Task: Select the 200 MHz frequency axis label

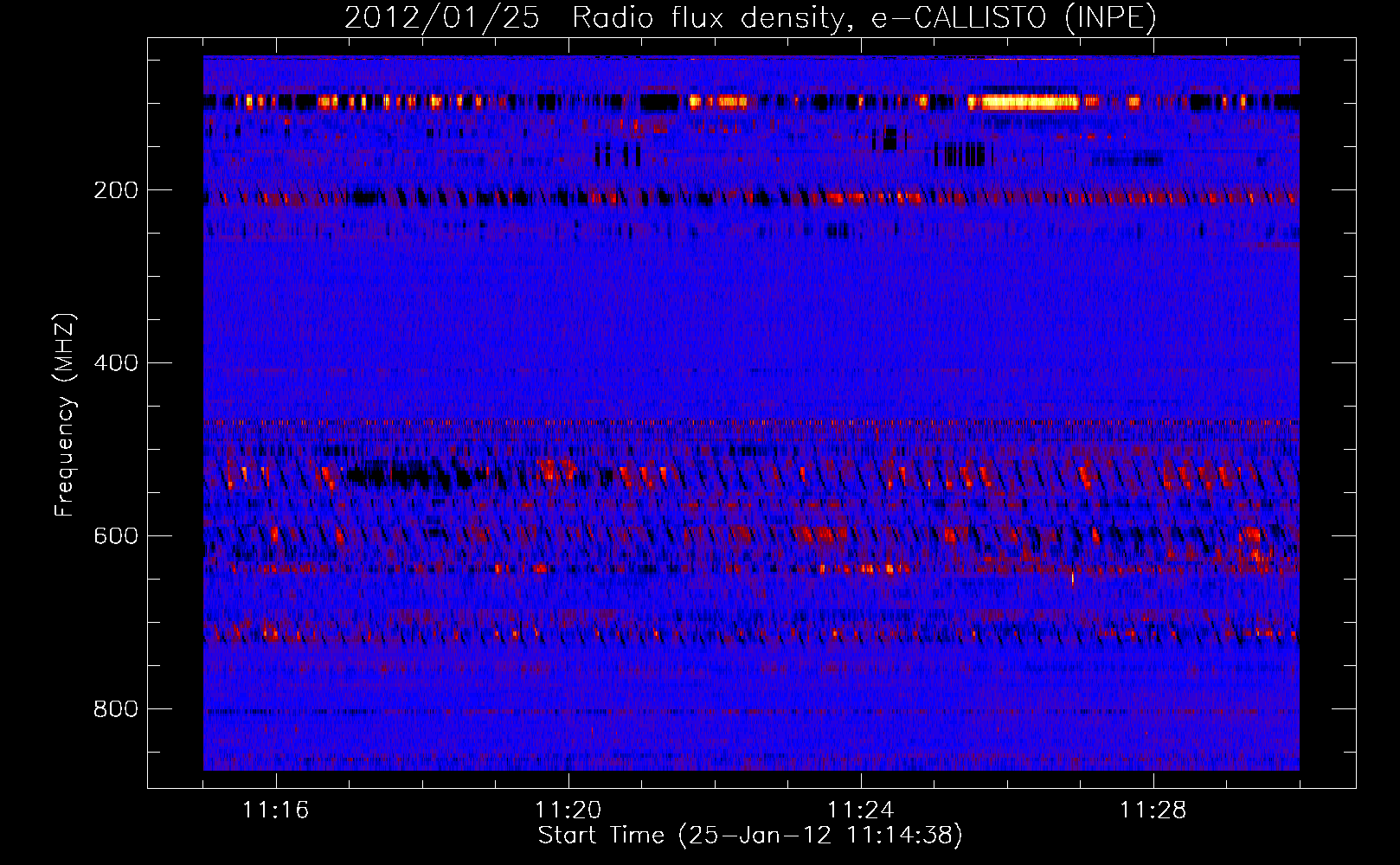Action: tap(116, 190)
